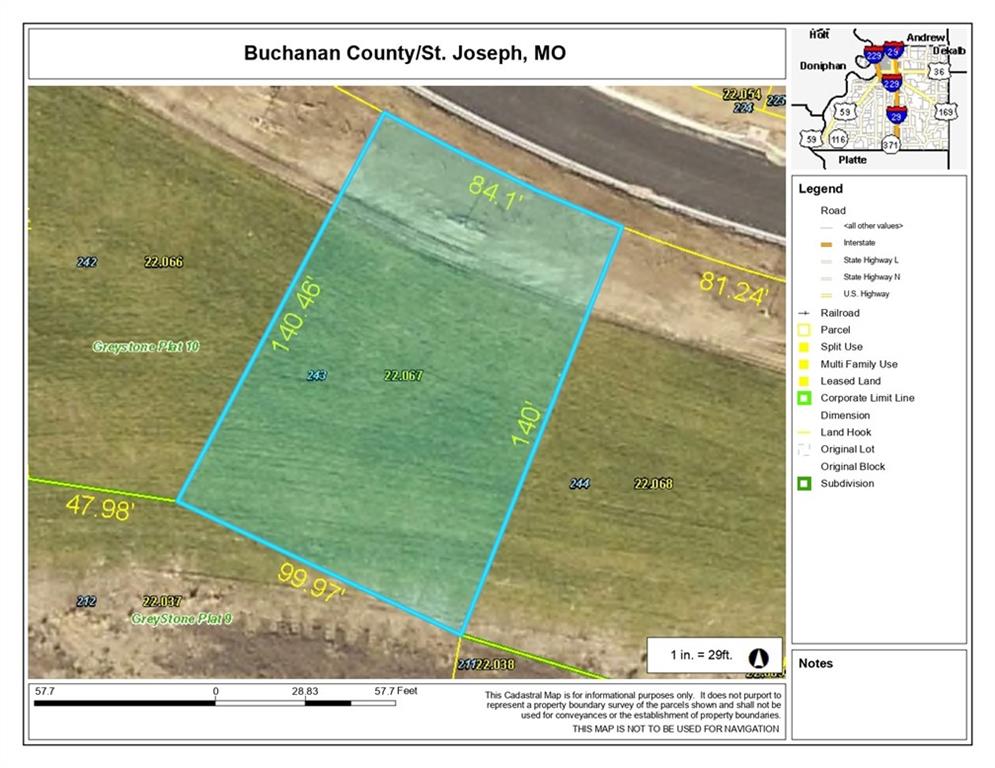Click the Greystone Plat 10 subdivision label
Image resolution: width=995 pixels, height=768 pixels.
(x=146, y=347)
